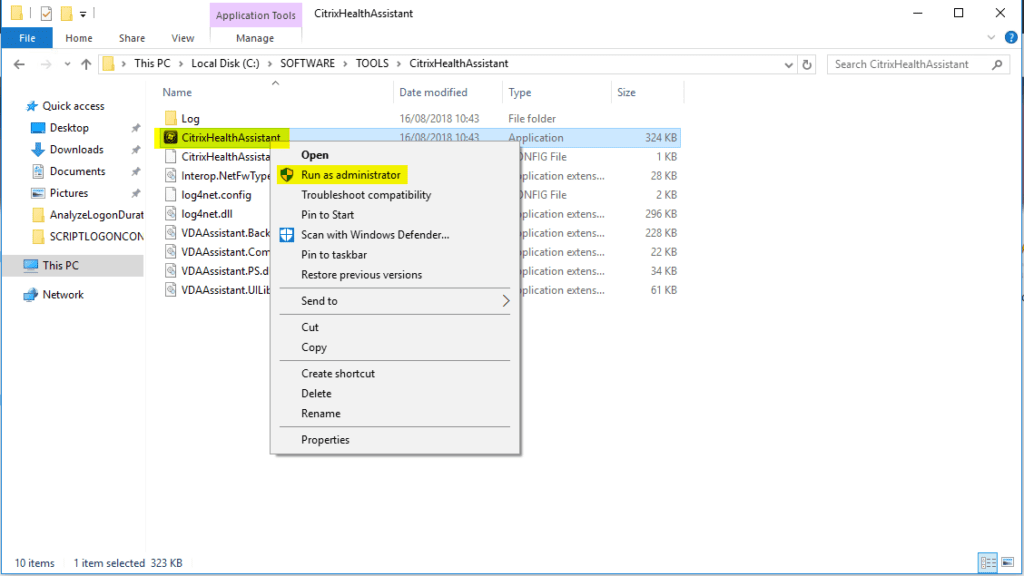Switch to thumbnail view via status bar icon
1024x576 pixels.
coord(1008,562)
